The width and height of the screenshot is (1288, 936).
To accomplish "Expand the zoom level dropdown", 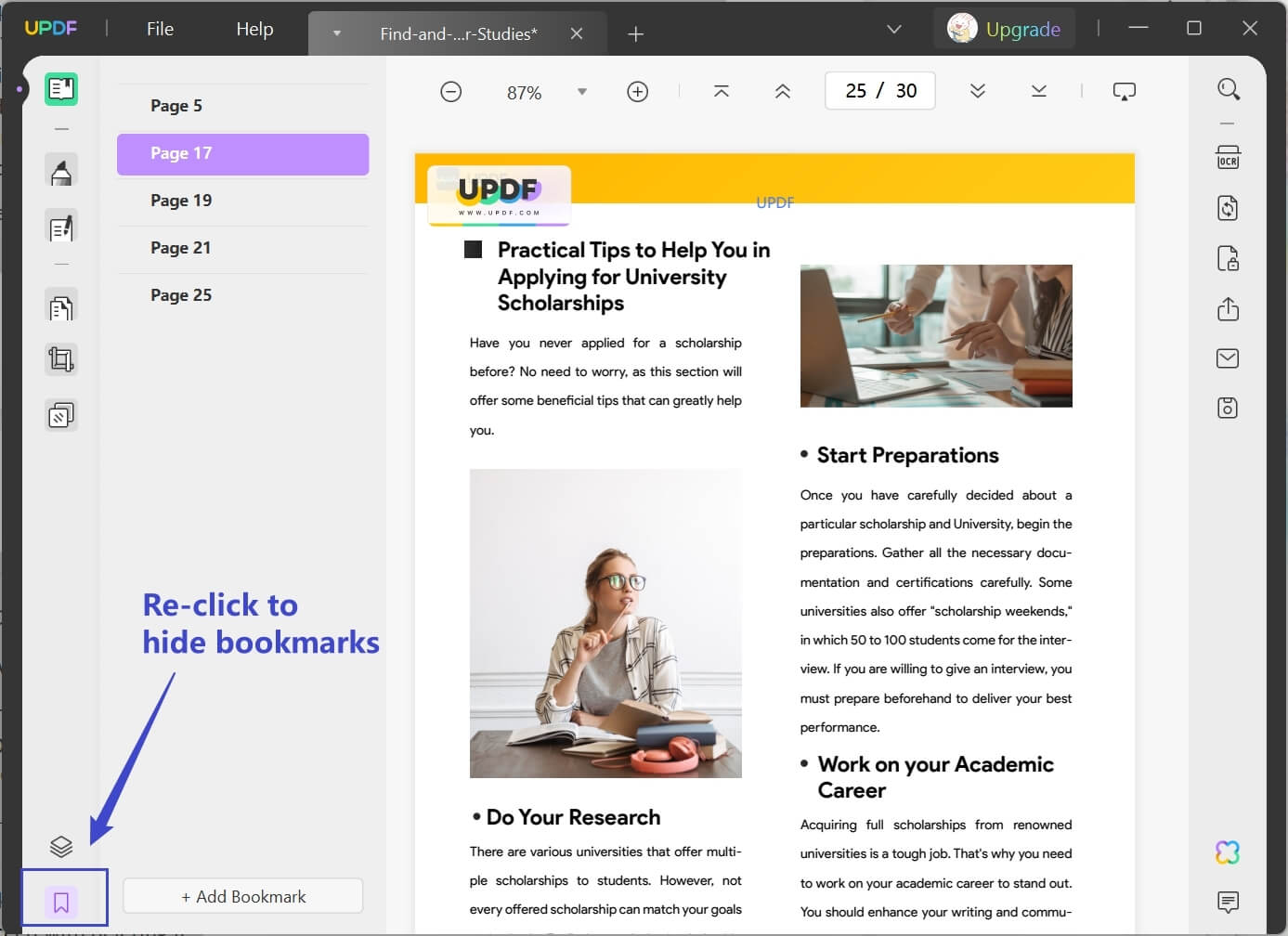I will (x=582, y=92).
